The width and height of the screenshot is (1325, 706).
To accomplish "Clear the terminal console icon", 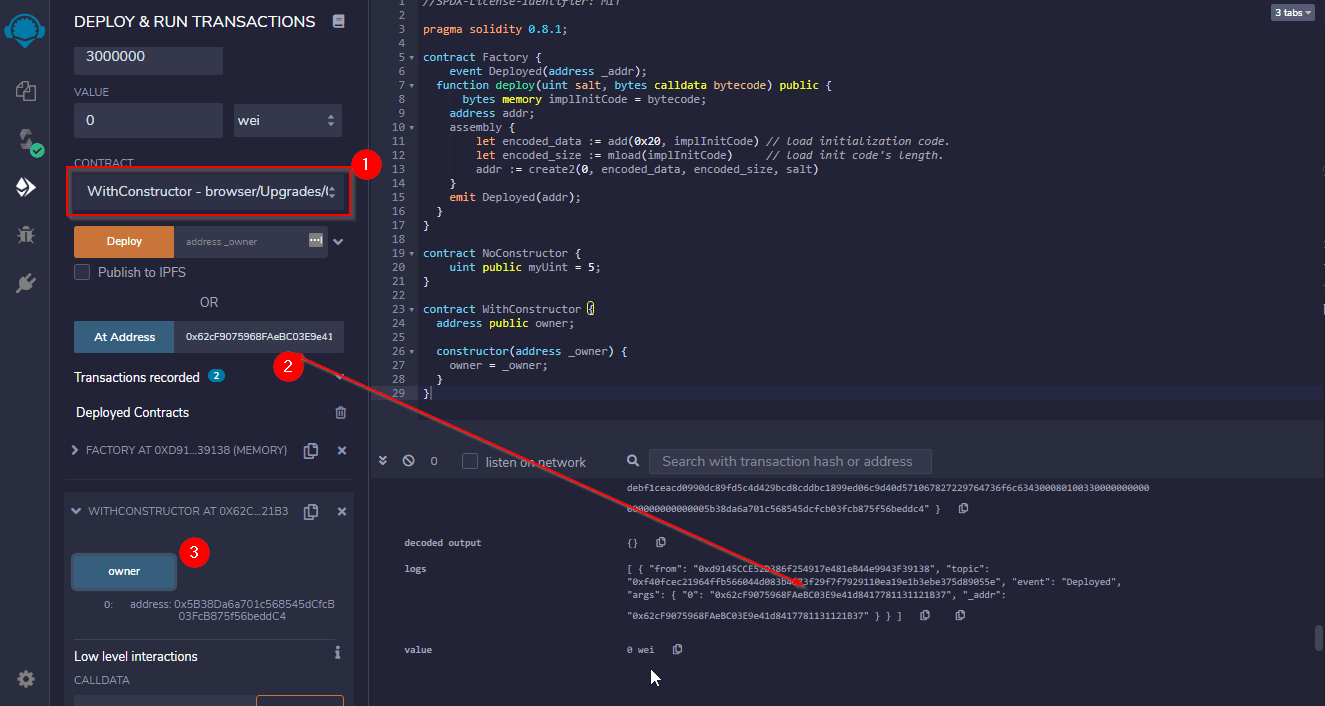I will tap(408, 461).
